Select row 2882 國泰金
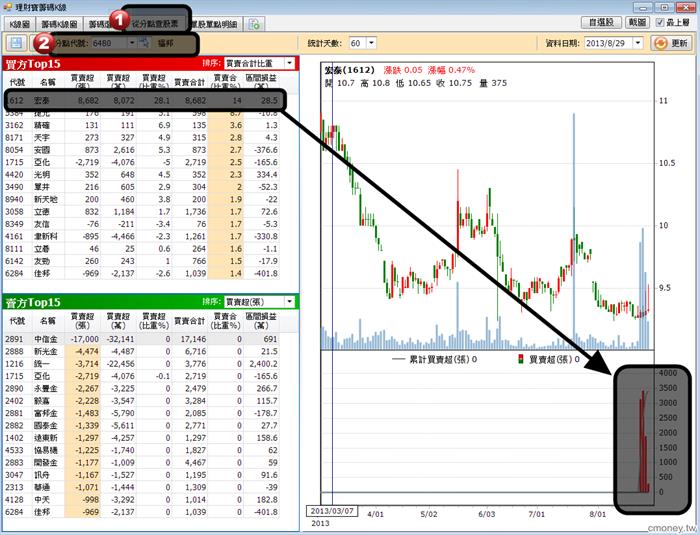 (x=142, y=426)
